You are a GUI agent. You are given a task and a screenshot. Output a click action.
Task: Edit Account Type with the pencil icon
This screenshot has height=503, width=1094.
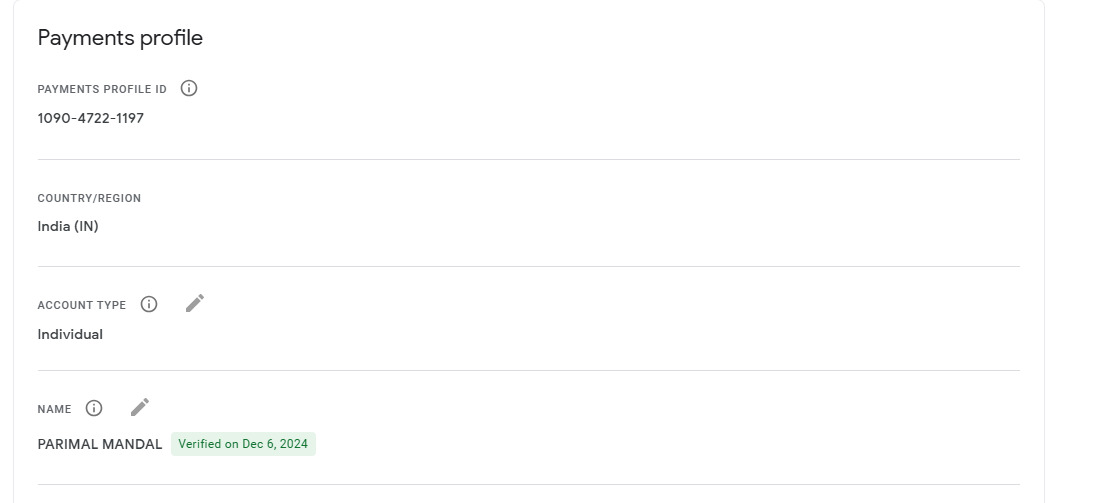195,303
